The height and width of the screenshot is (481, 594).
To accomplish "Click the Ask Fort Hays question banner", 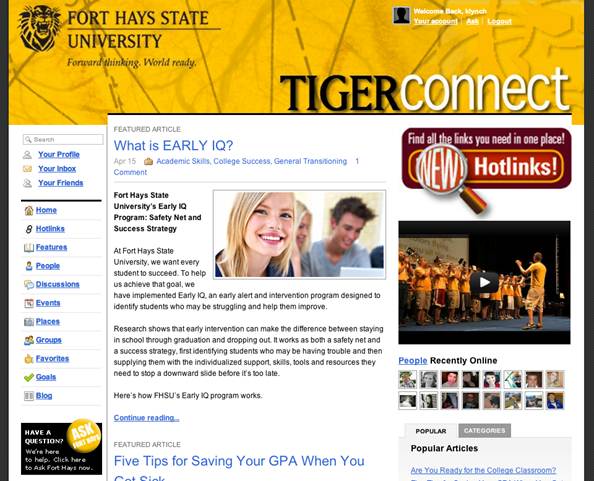I will pyautogui.click(x=61, y=447).
